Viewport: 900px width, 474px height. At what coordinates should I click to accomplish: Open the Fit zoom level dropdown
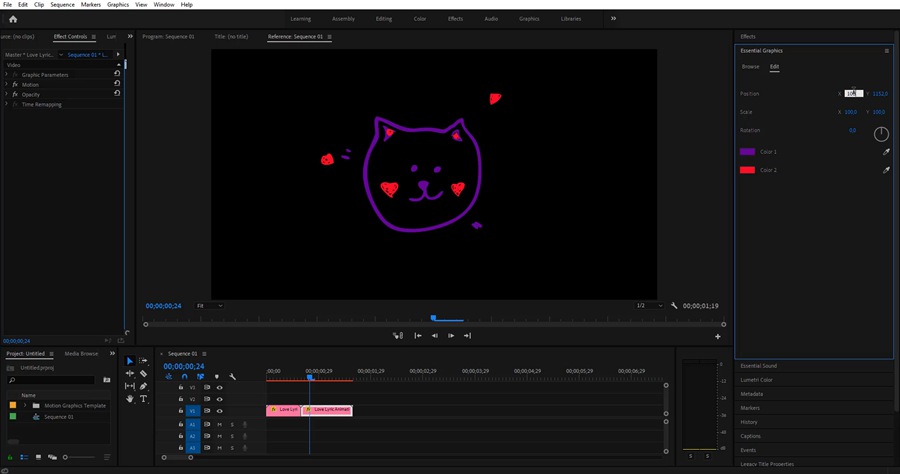click(x=209, y=306)
